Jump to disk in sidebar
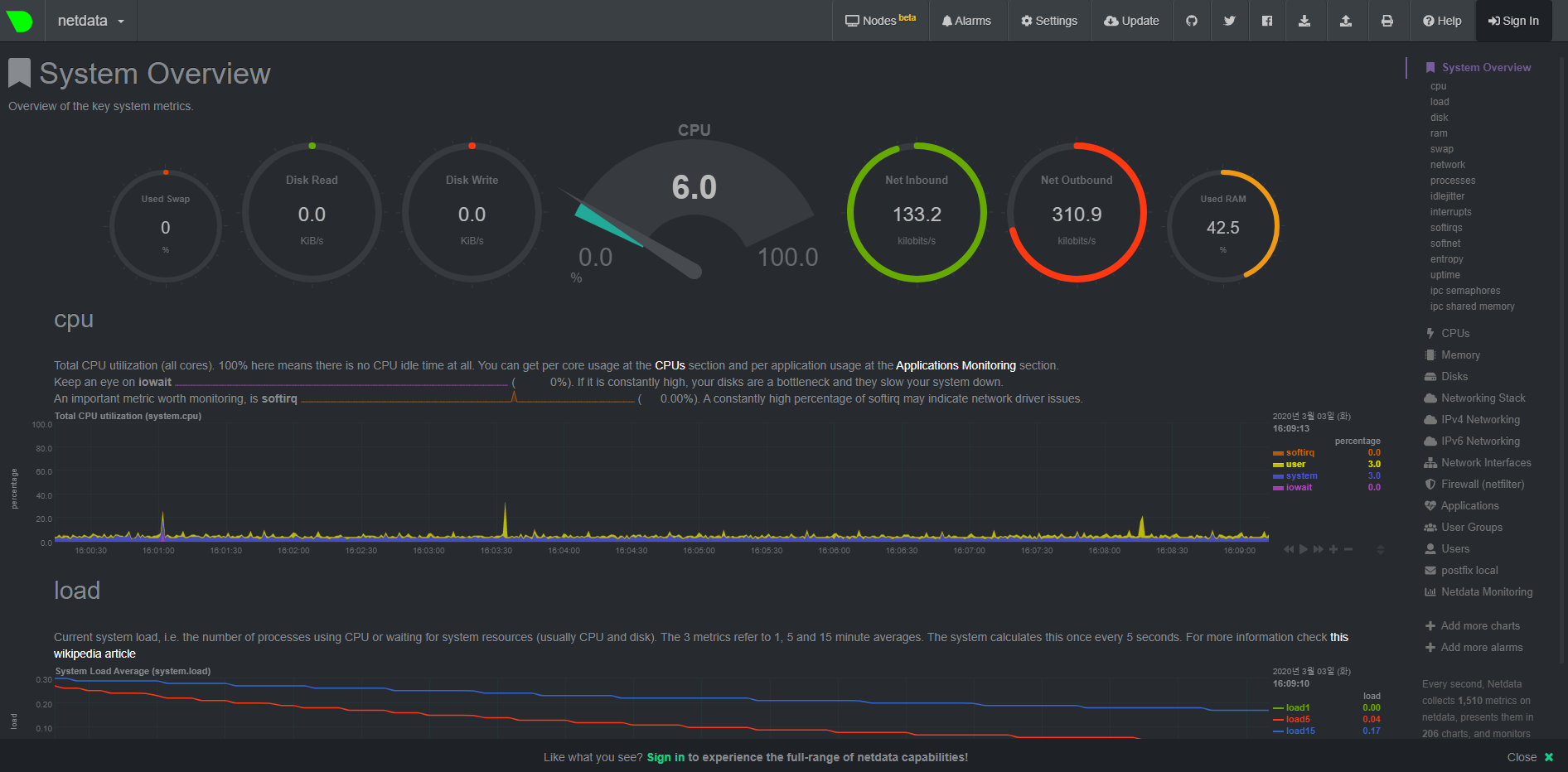1568x772 pixels. click(1439, 118)
